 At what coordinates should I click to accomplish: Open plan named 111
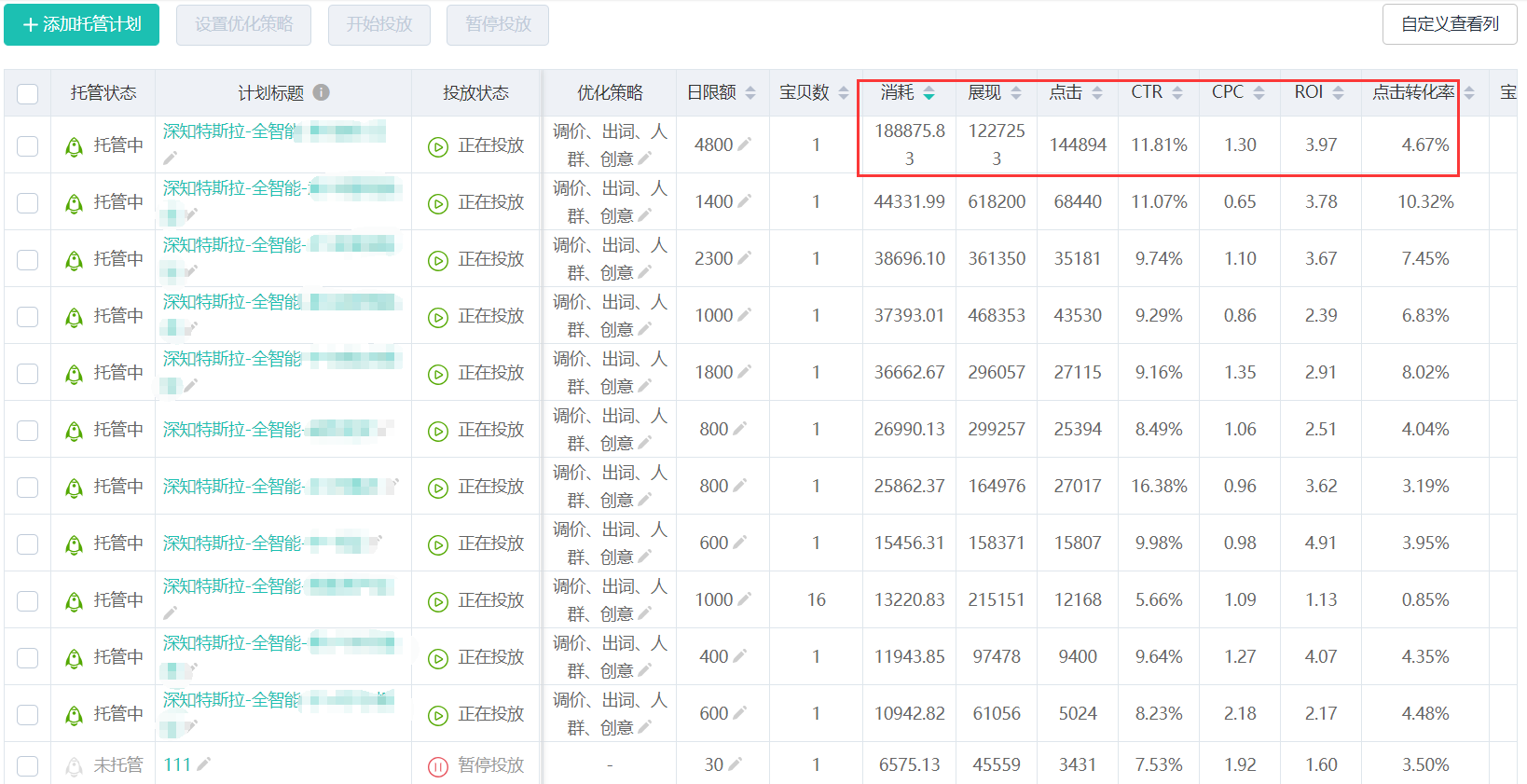pyautogui.click(x=177, y=764)
